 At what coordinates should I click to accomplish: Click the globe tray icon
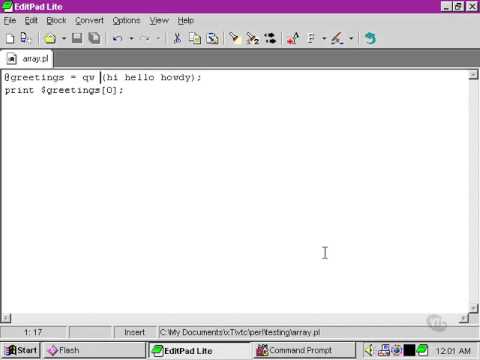pyautogui.click(x=397, y=350)
